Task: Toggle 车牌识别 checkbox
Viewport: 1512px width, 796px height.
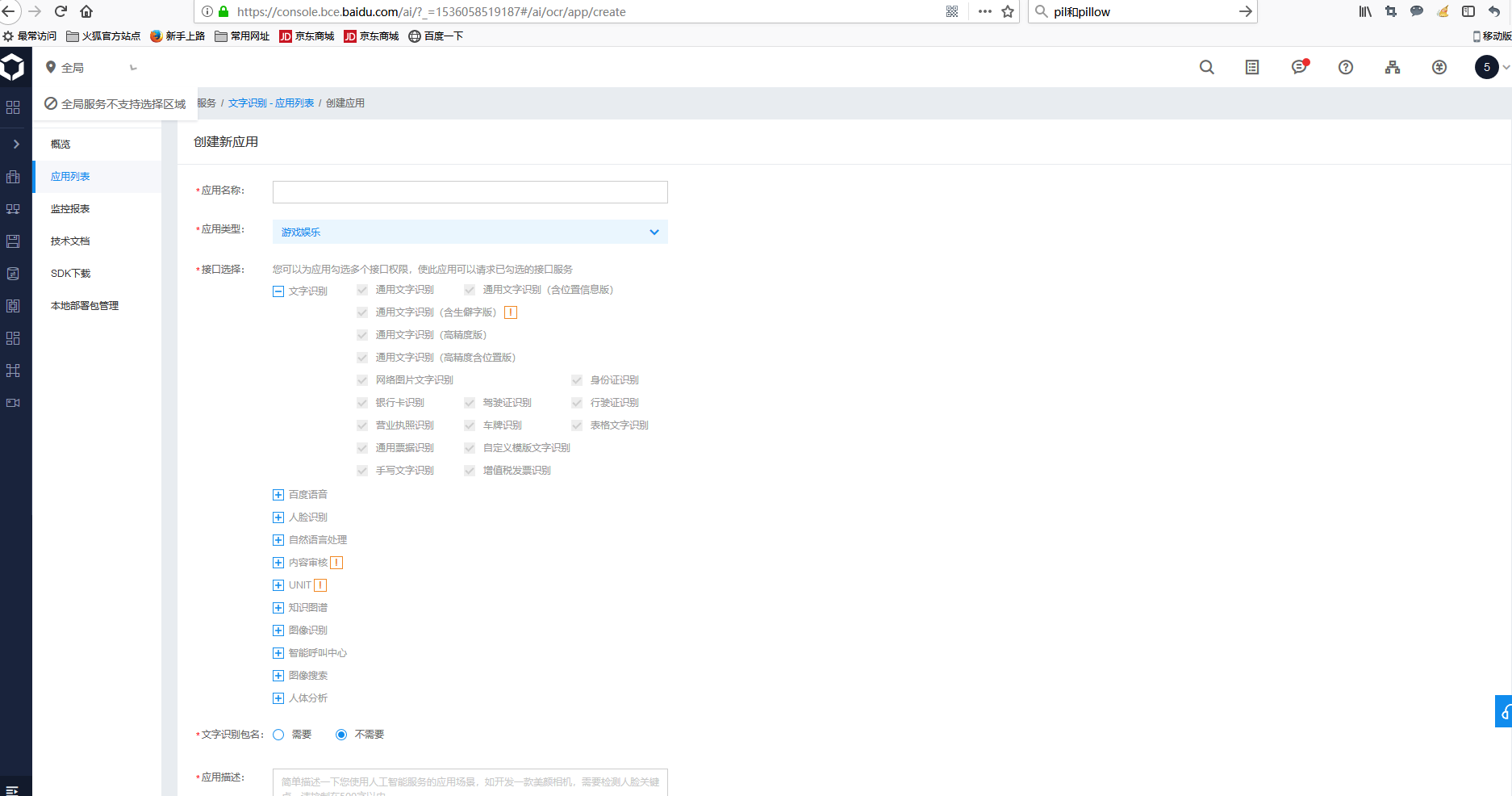Action: click(x=470, y=425)
